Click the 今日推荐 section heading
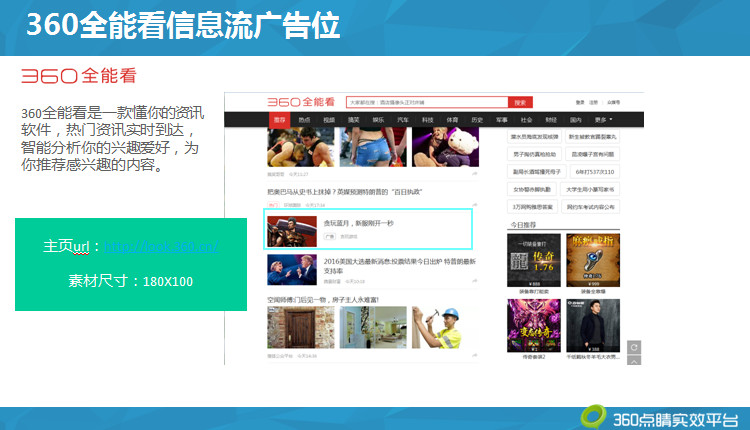750x430 pixels. click(523, 225)
